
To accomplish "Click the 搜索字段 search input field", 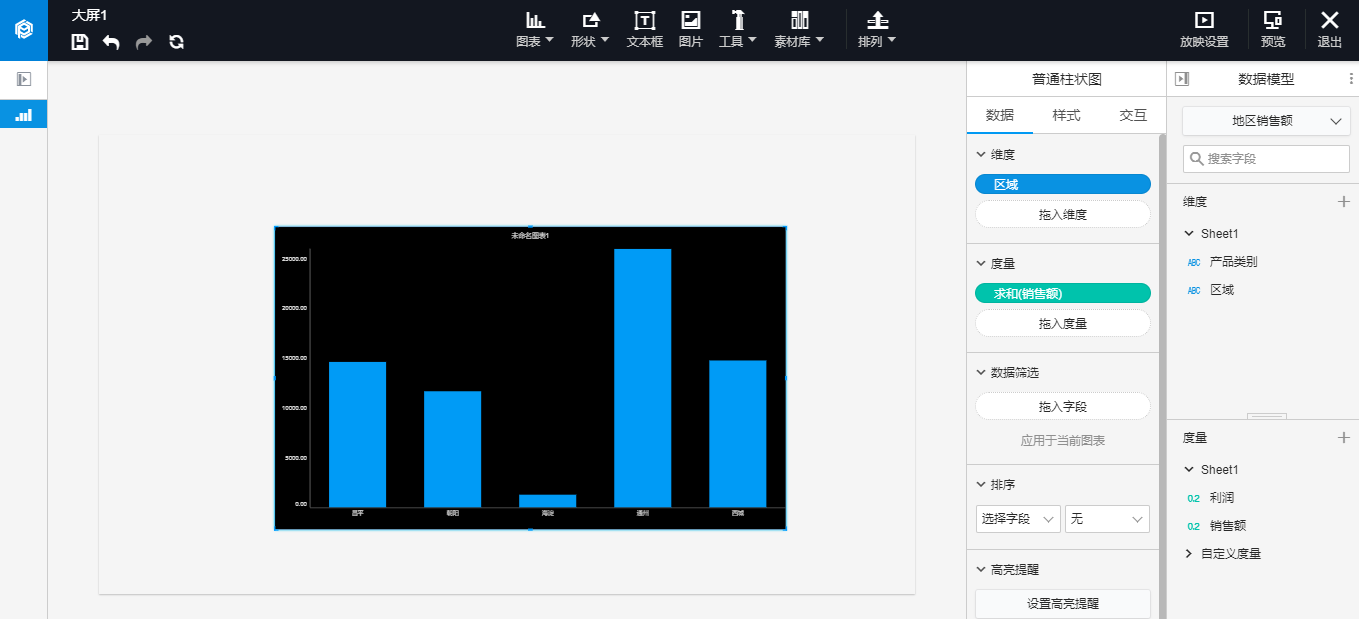I will pyautogui.click(x=1272, y=158).
